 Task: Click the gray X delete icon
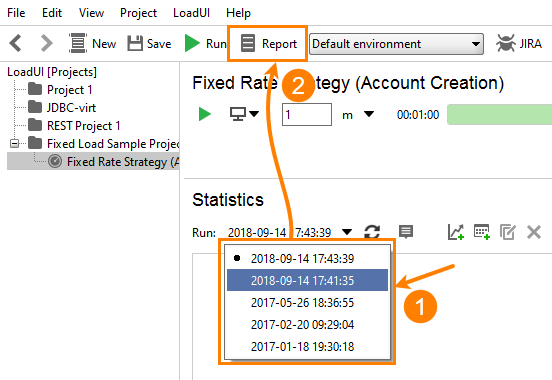pyautogui.click(x=534, y=232)
